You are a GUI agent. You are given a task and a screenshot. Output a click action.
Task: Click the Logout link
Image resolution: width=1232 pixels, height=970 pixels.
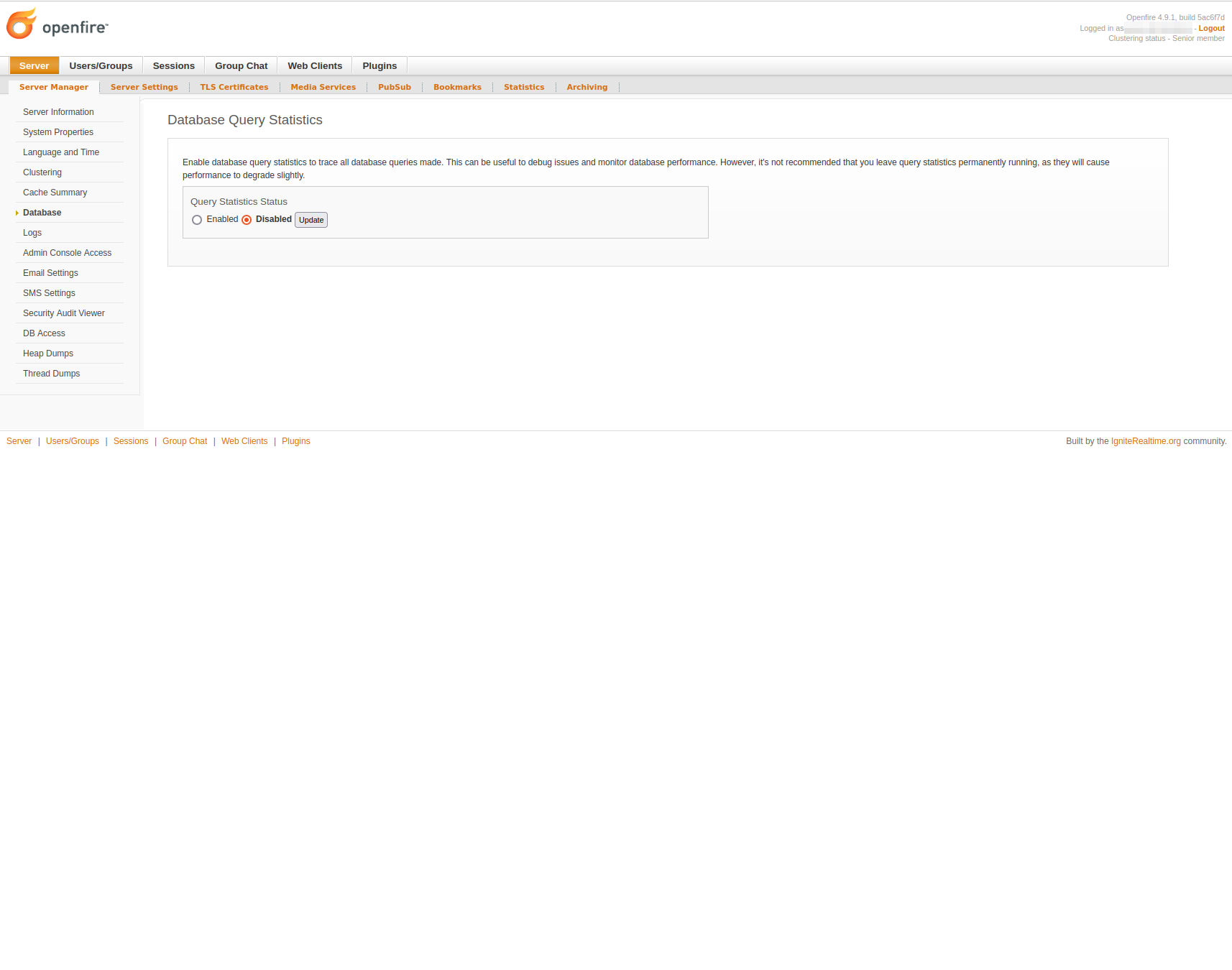pyautogui.click(x=1211, y=29)
